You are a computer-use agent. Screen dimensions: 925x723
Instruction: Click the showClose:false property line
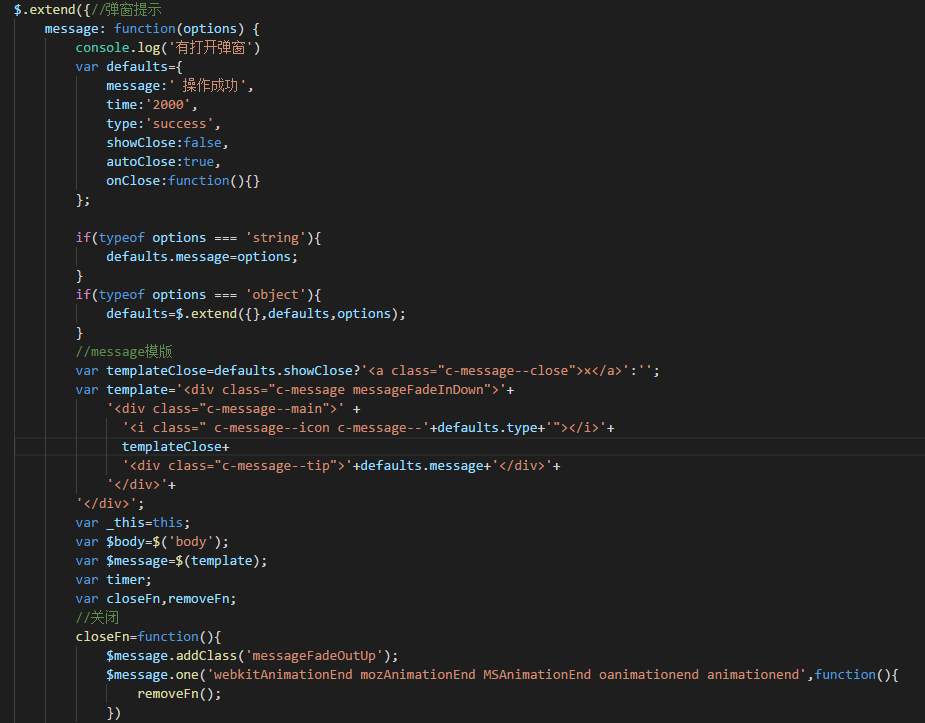point(167,143)
